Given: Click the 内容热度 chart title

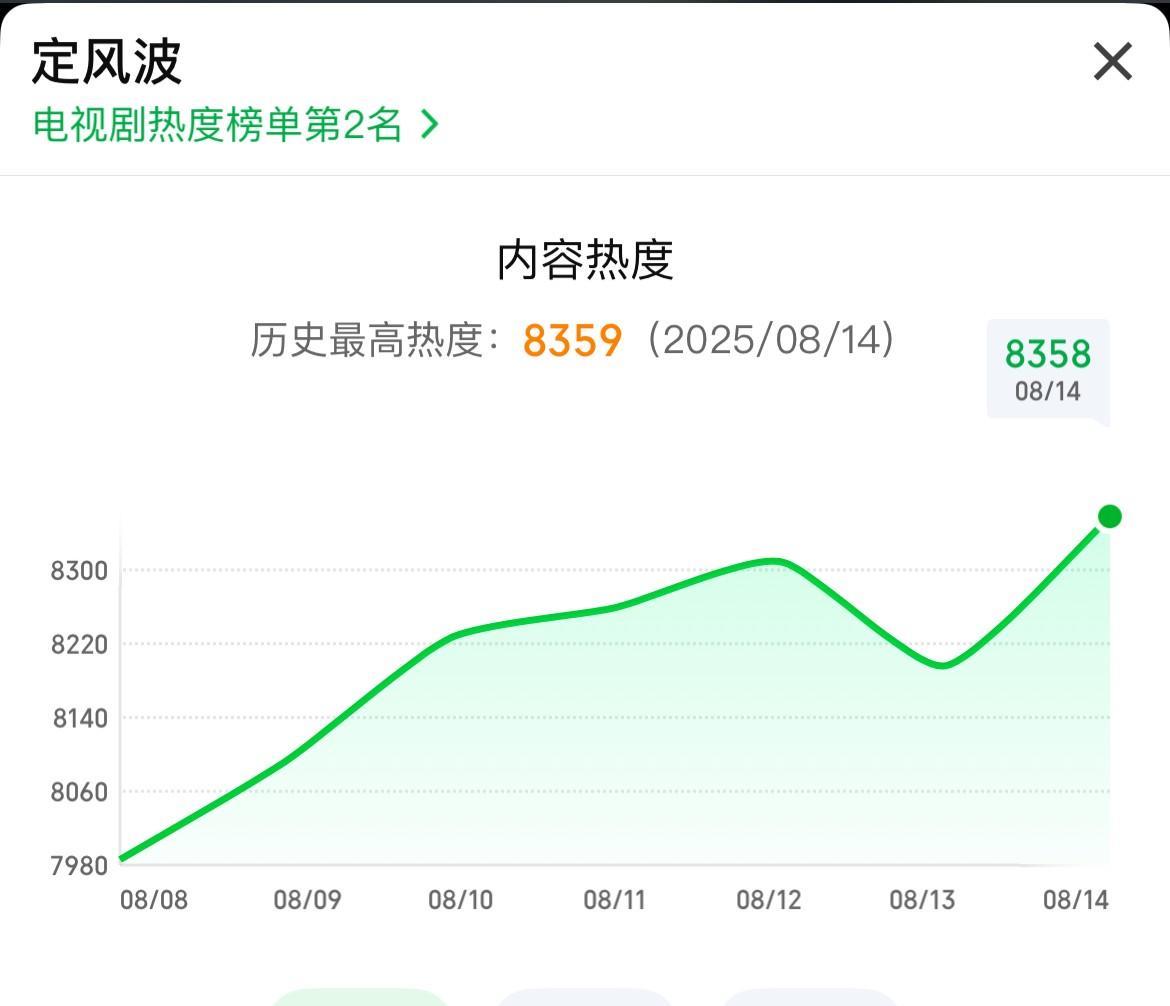Looking at the screenshot, I should (x=585, y=260).
